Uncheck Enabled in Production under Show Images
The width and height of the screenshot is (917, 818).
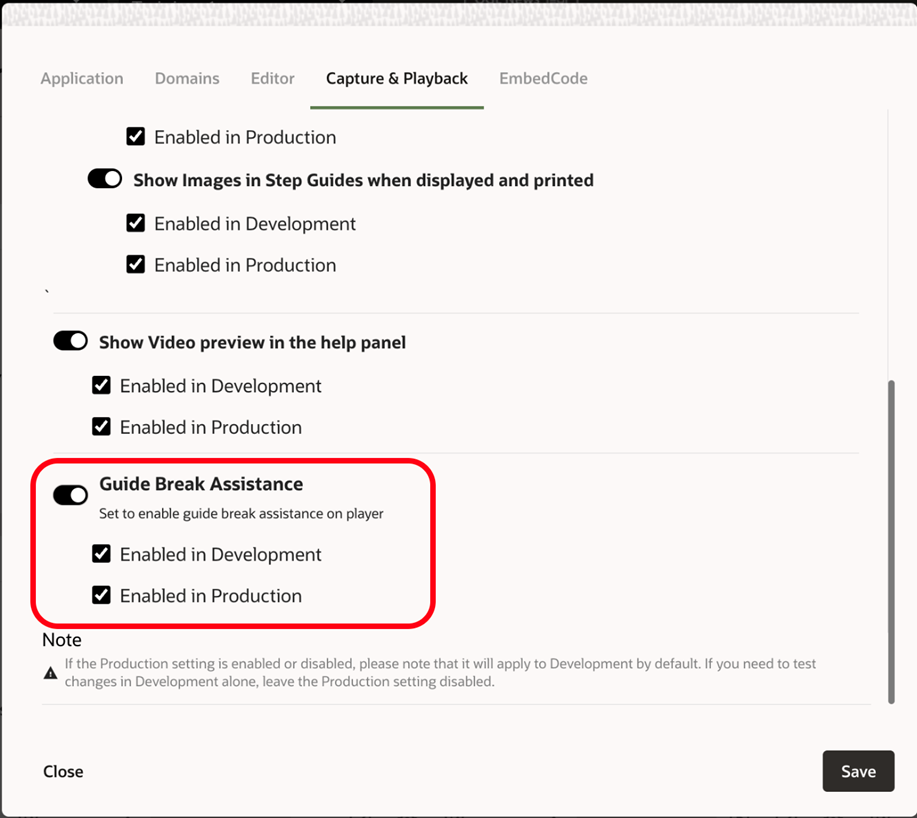point(136,264)
